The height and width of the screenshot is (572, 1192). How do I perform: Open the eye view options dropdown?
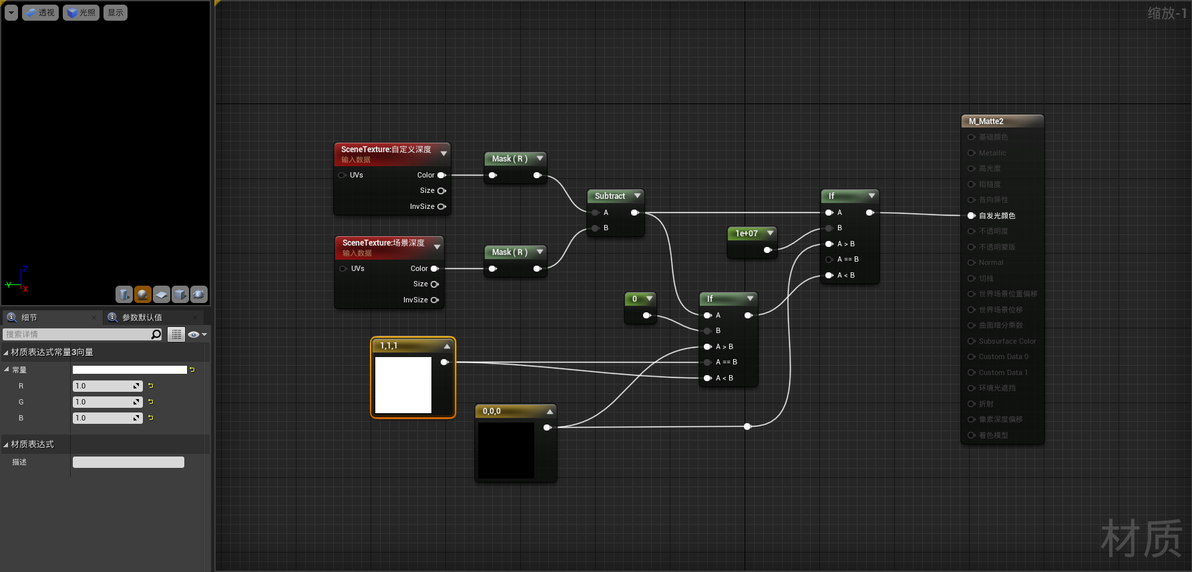point(198,334)
